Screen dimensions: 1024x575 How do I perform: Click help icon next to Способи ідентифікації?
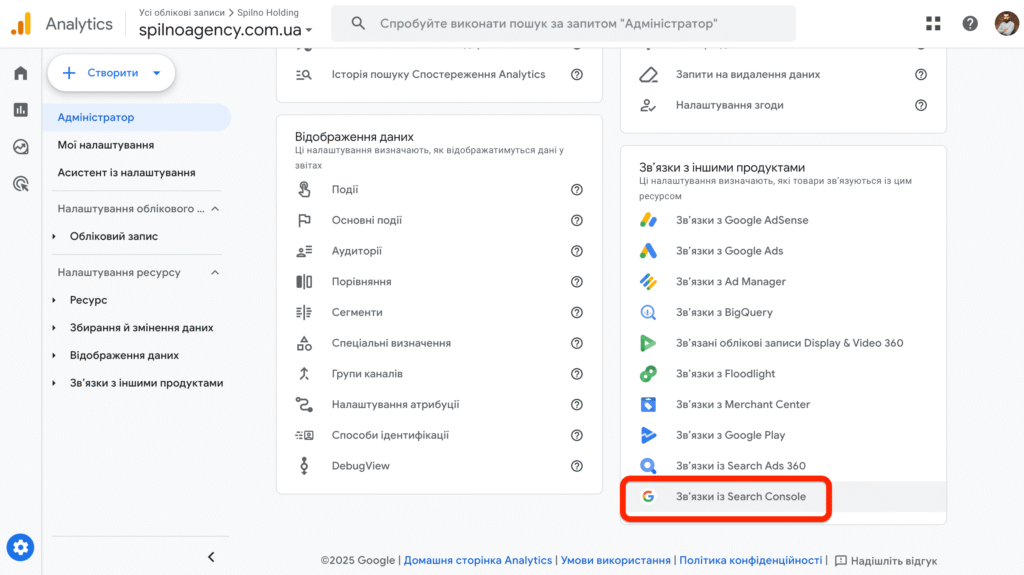(577, 435)
